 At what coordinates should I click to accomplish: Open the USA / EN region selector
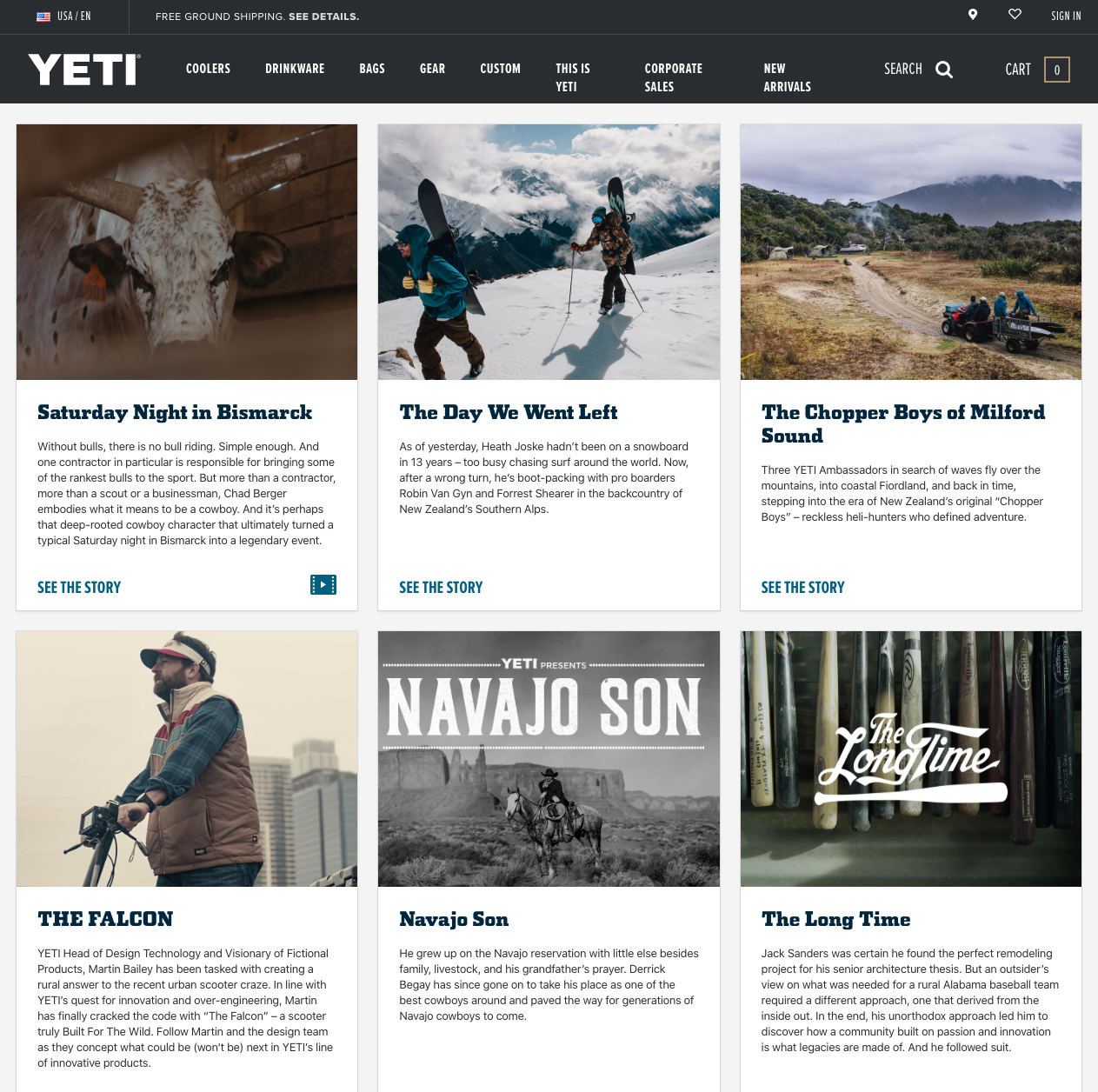(x=63, y=17)
